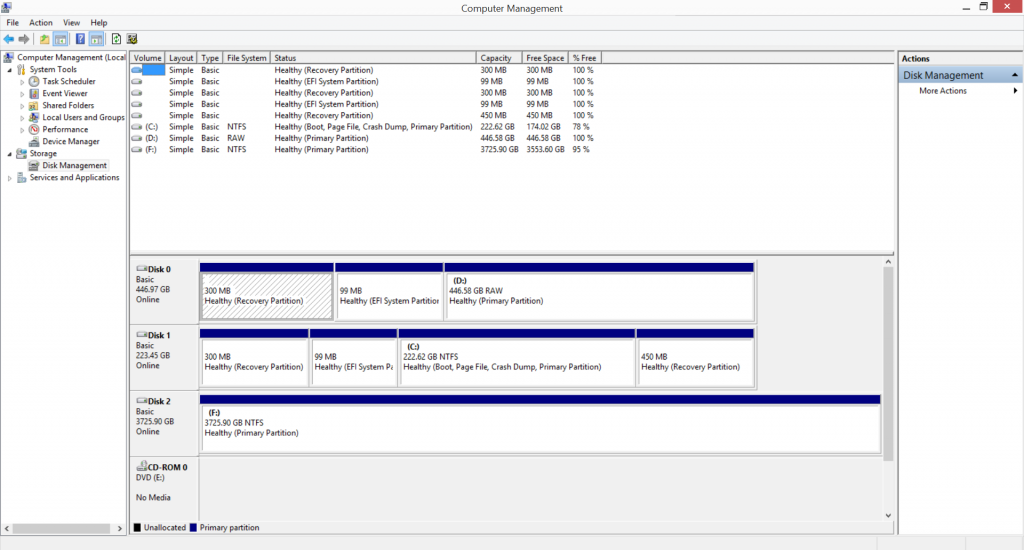This screenshot has height=550, width=1024.
Task: Expand More Actions submenu arrow
Action: click(1015, 91)
